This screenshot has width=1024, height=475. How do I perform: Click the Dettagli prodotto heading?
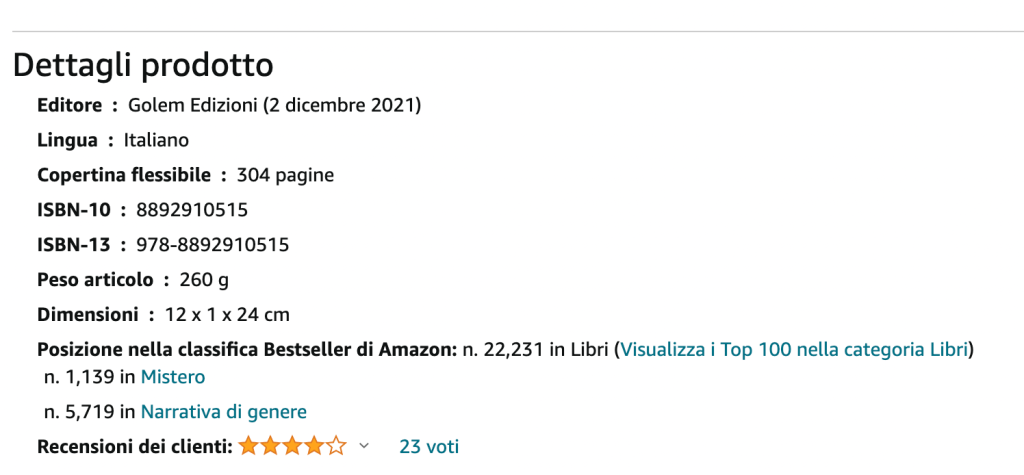coord(143,65)
